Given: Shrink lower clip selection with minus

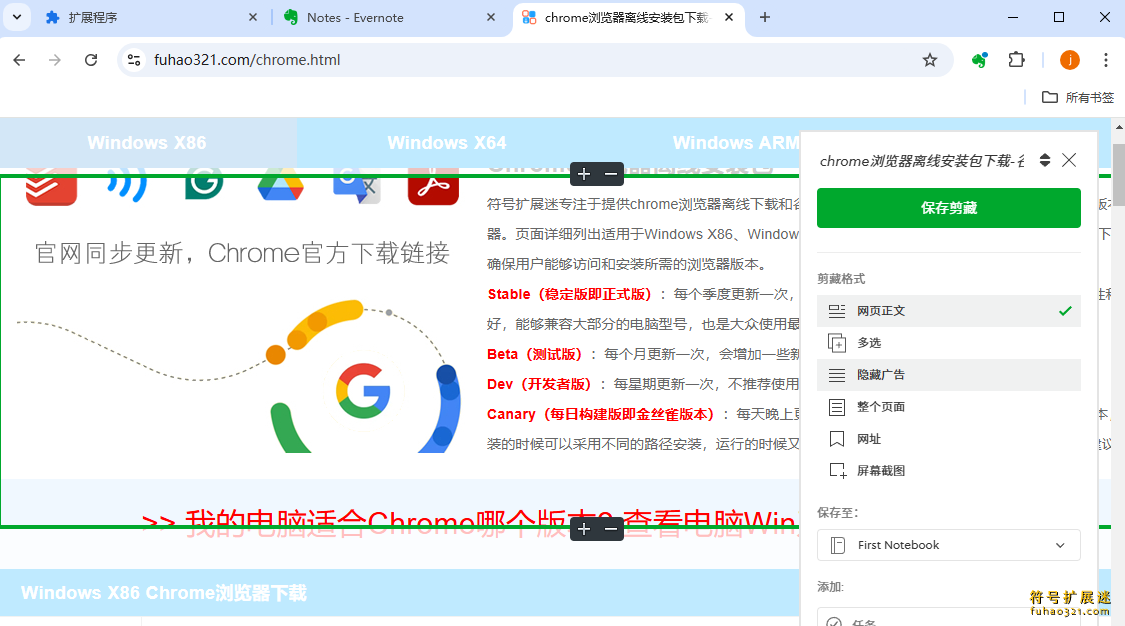Looking at the screenshot, I should [611, 529].
